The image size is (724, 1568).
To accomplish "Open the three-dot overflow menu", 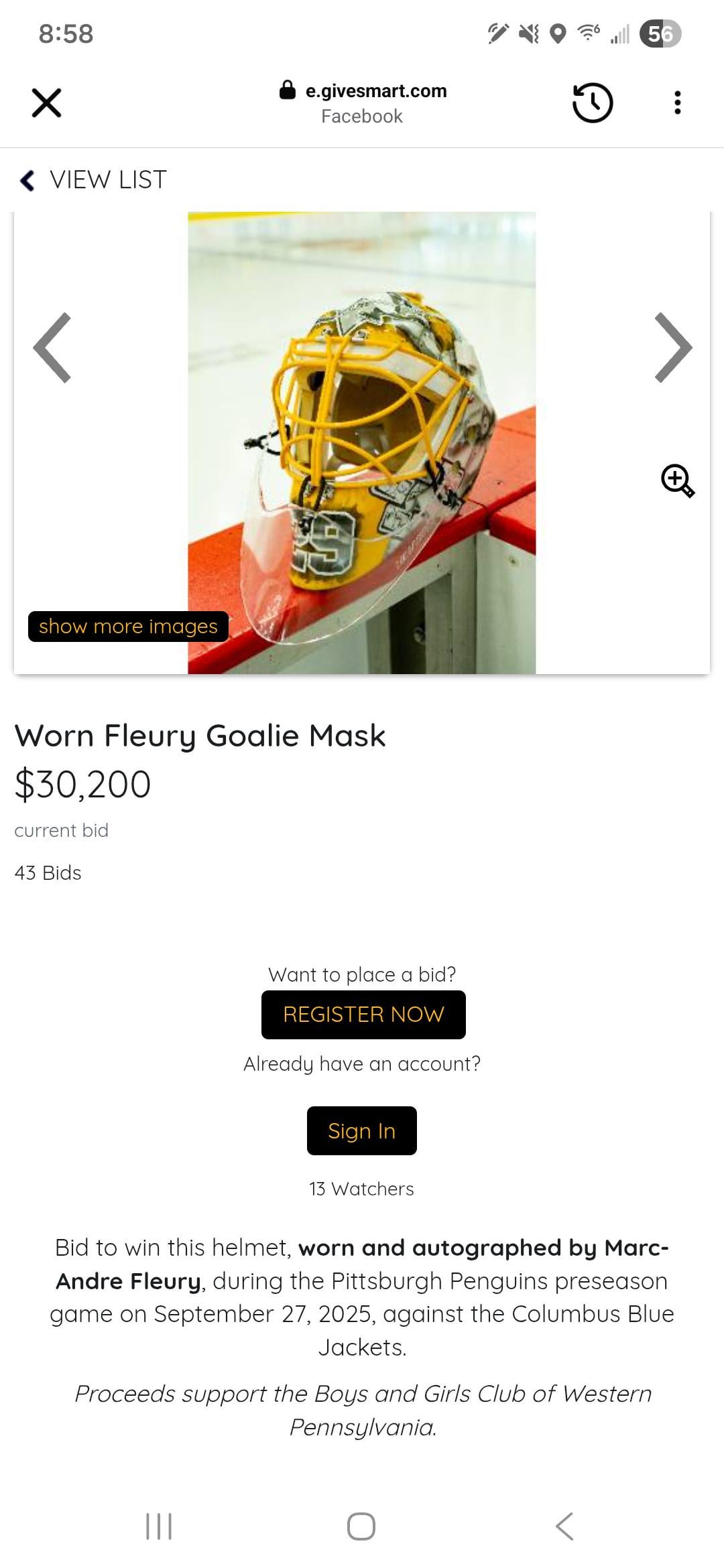I will pyautogui.click(x=678, y=103).
